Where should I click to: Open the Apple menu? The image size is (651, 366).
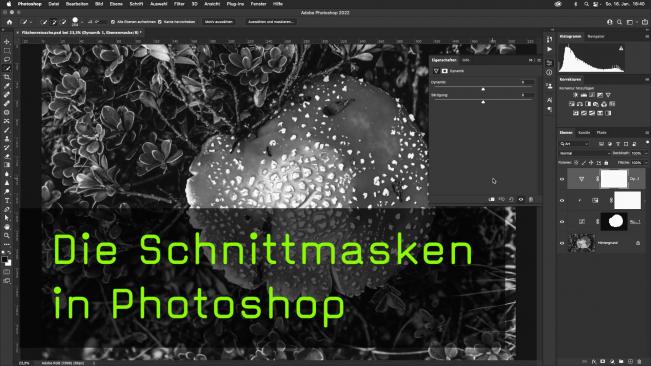8,4
